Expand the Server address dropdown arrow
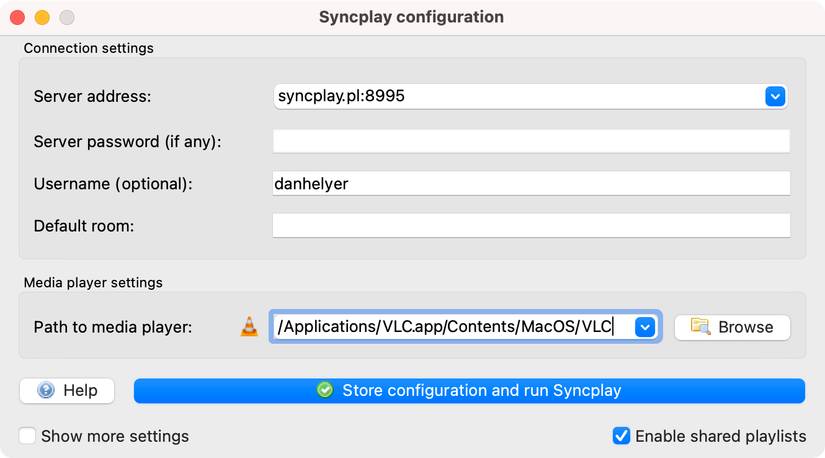 tap(775, 96)
